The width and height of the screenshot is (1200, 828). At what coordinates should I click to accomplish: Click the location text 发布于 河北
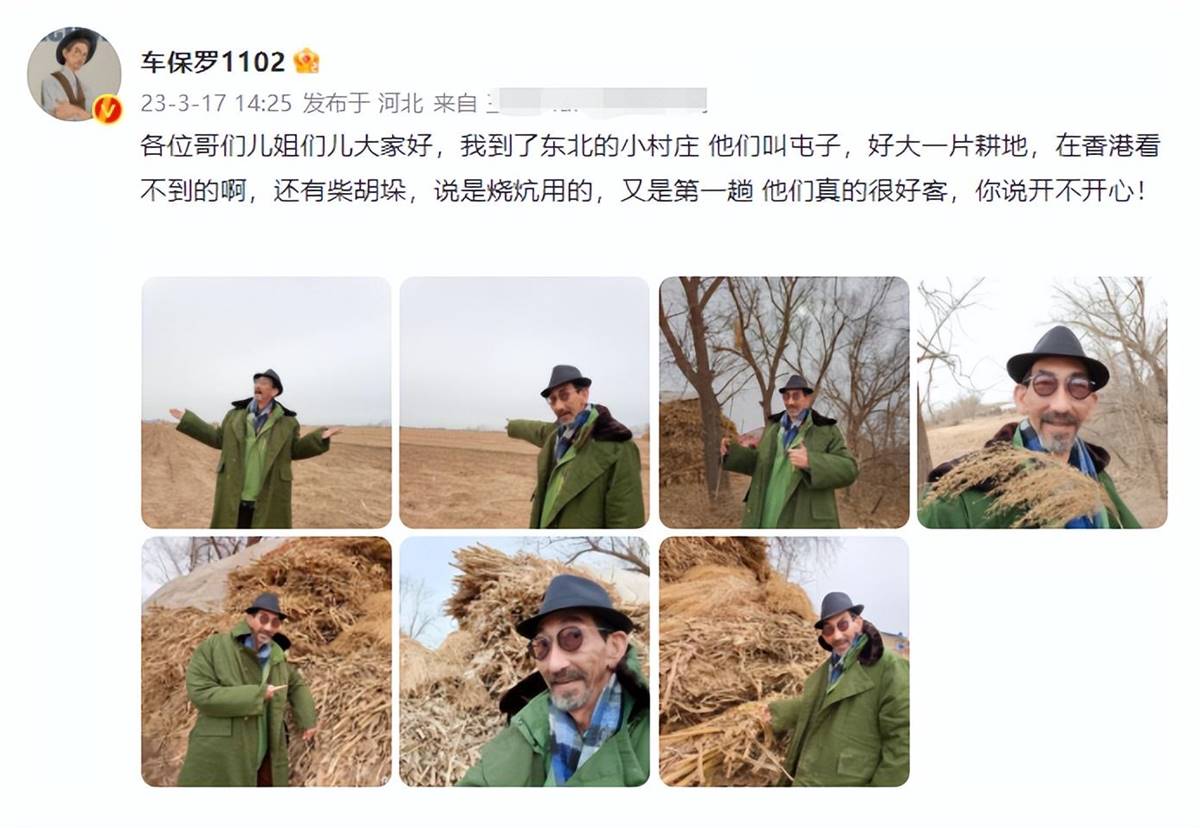click(363, 102)
